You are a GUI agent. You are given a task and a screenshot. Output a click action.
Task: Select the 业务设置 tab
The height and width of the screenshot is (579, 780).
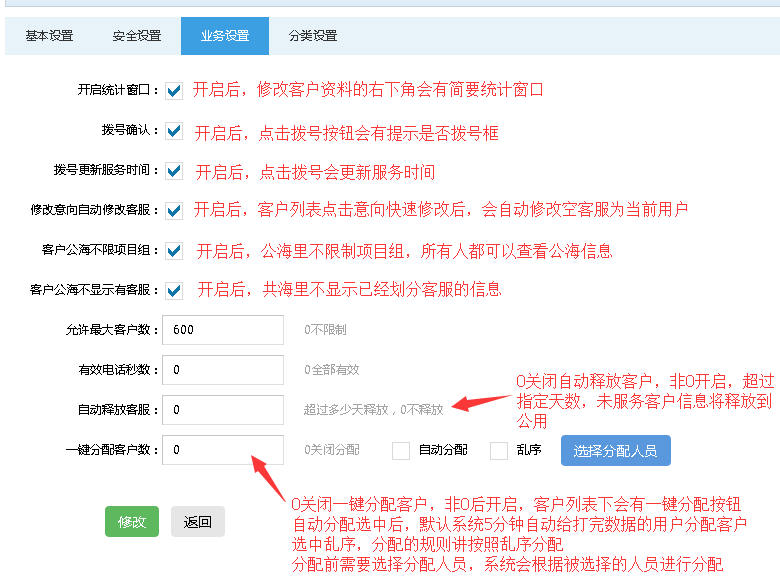point(225,36)
